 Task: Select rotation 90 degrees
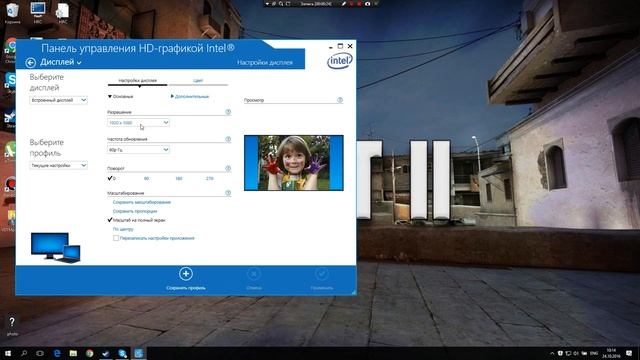(x=147, y=179)
